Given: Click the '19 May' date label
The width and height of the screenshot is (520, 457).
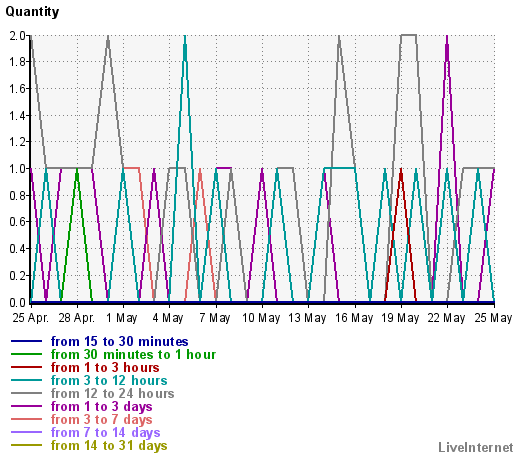Looking at the screenshot, I should pos(400,318).
